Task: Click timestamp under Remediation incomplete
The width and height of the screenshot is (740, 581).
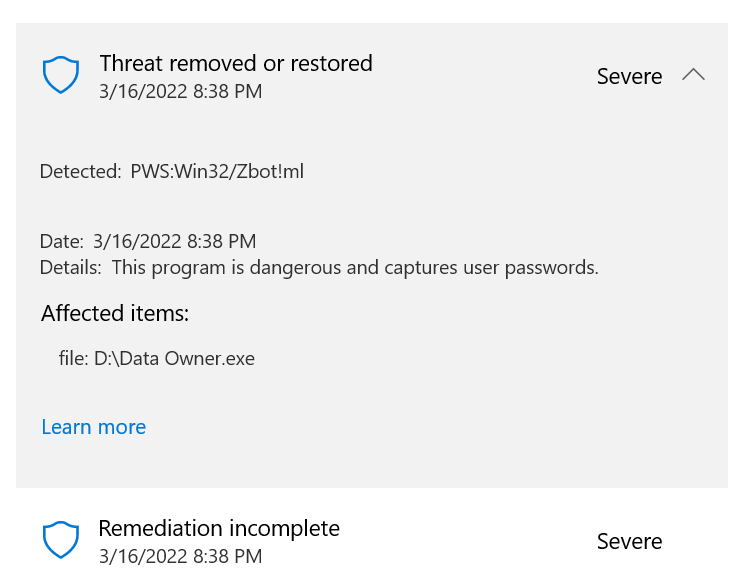Action: click(181, 556)
